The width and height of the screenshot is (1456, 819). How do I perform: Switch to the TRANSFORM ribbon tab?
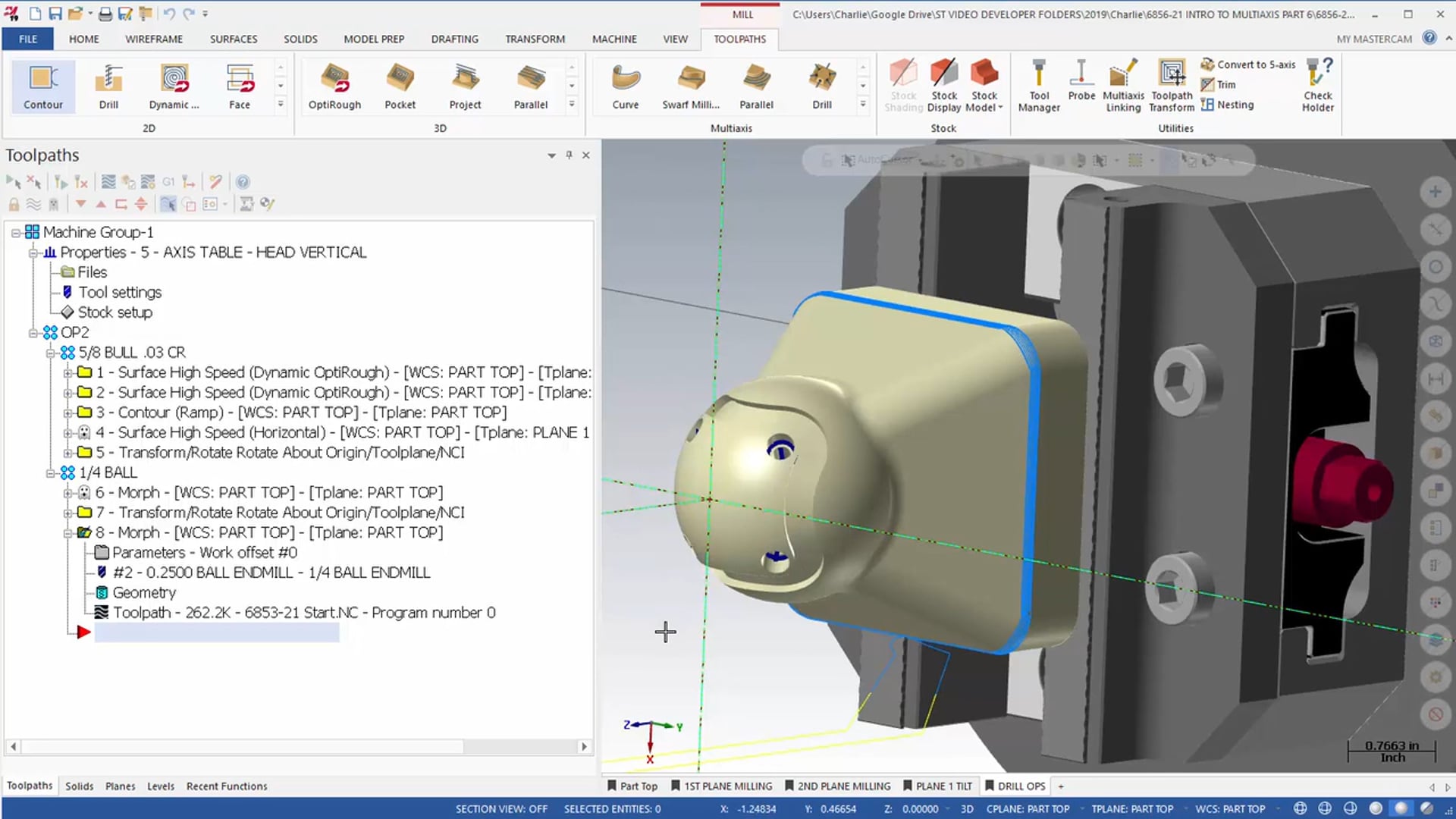tap(535, 39)
